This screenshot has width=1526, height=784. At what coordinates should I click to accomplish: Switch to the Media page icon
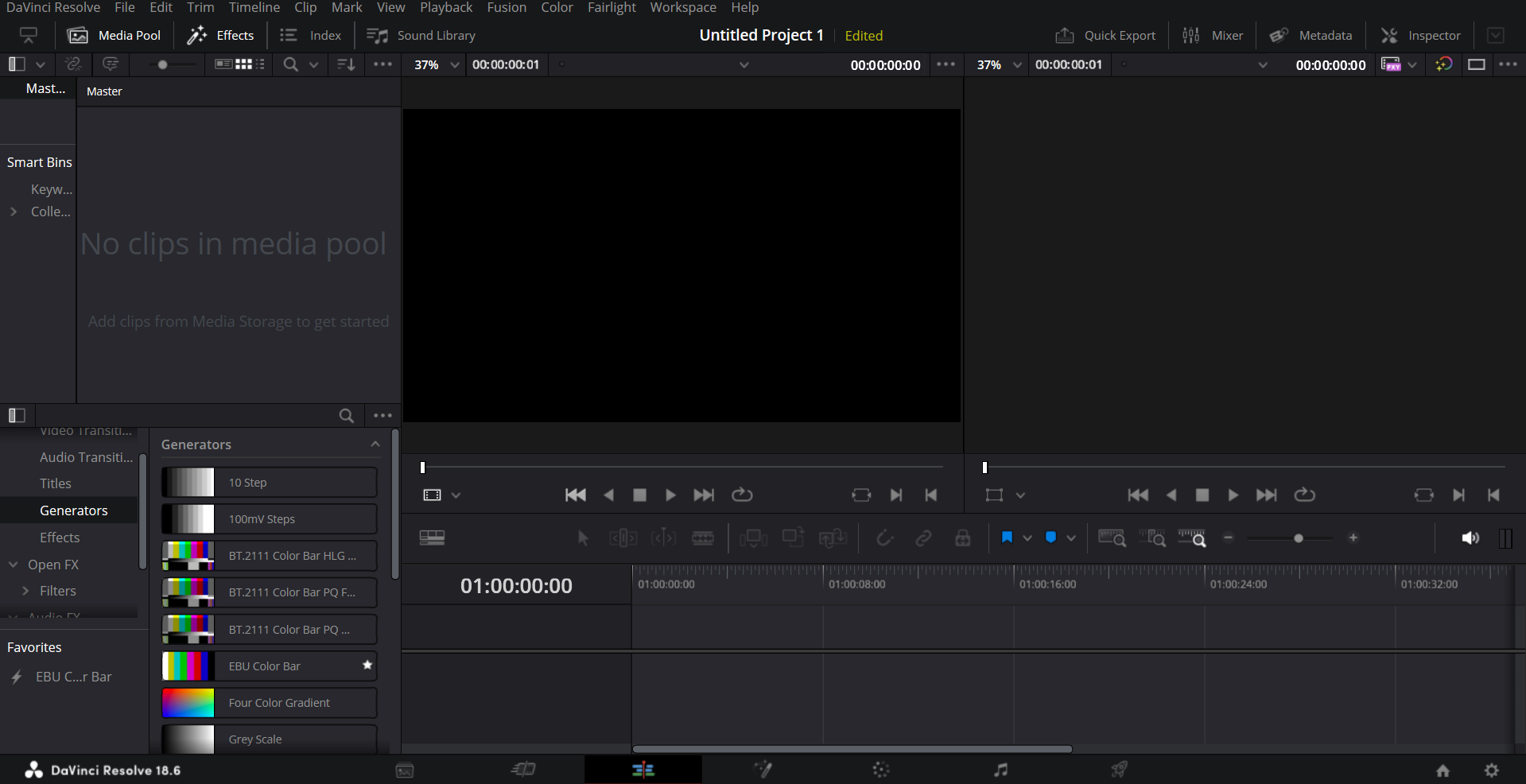pos(405,770)
